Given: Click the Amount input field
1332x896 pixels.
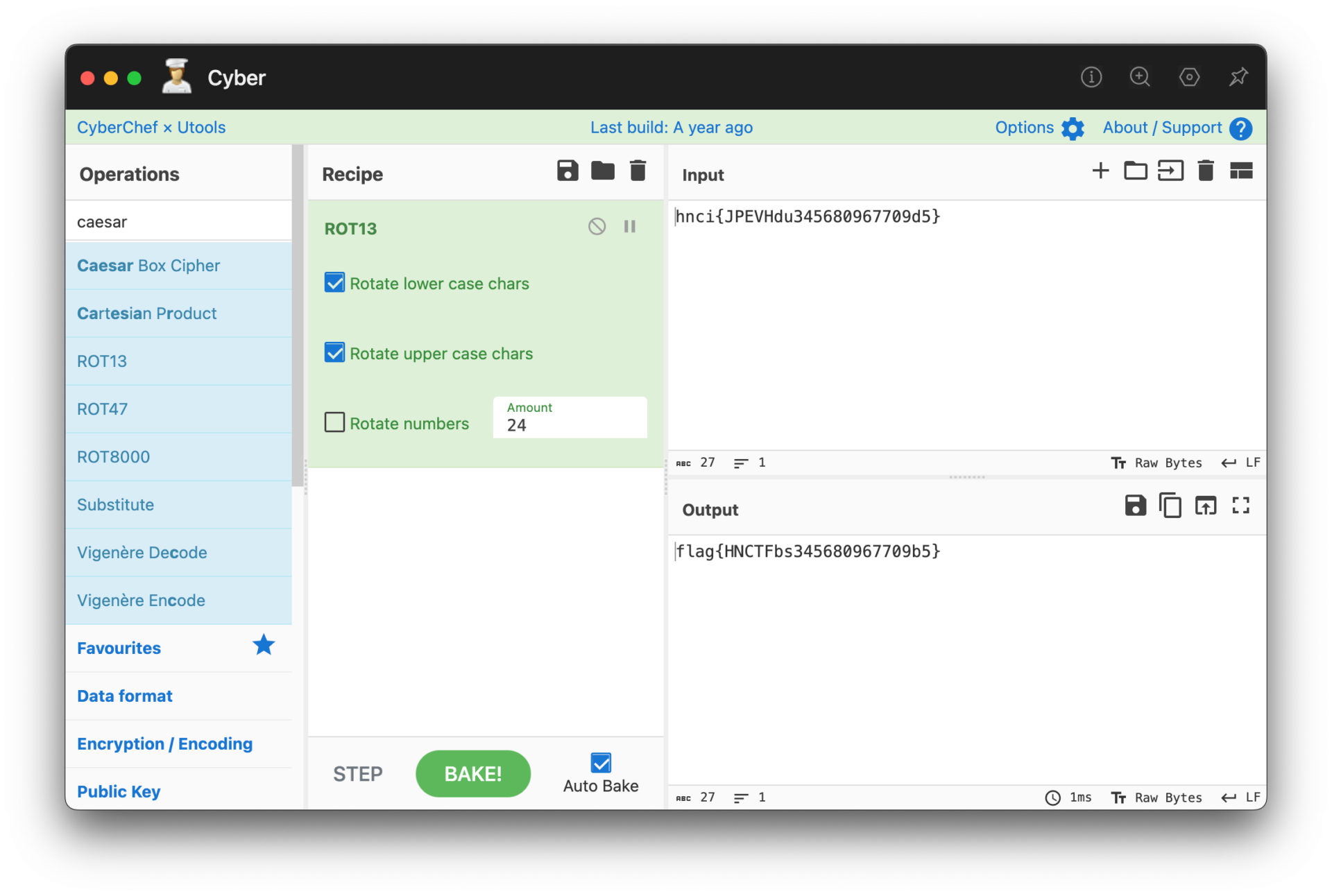Looking at the screenshot, I should tap(570, 417).
